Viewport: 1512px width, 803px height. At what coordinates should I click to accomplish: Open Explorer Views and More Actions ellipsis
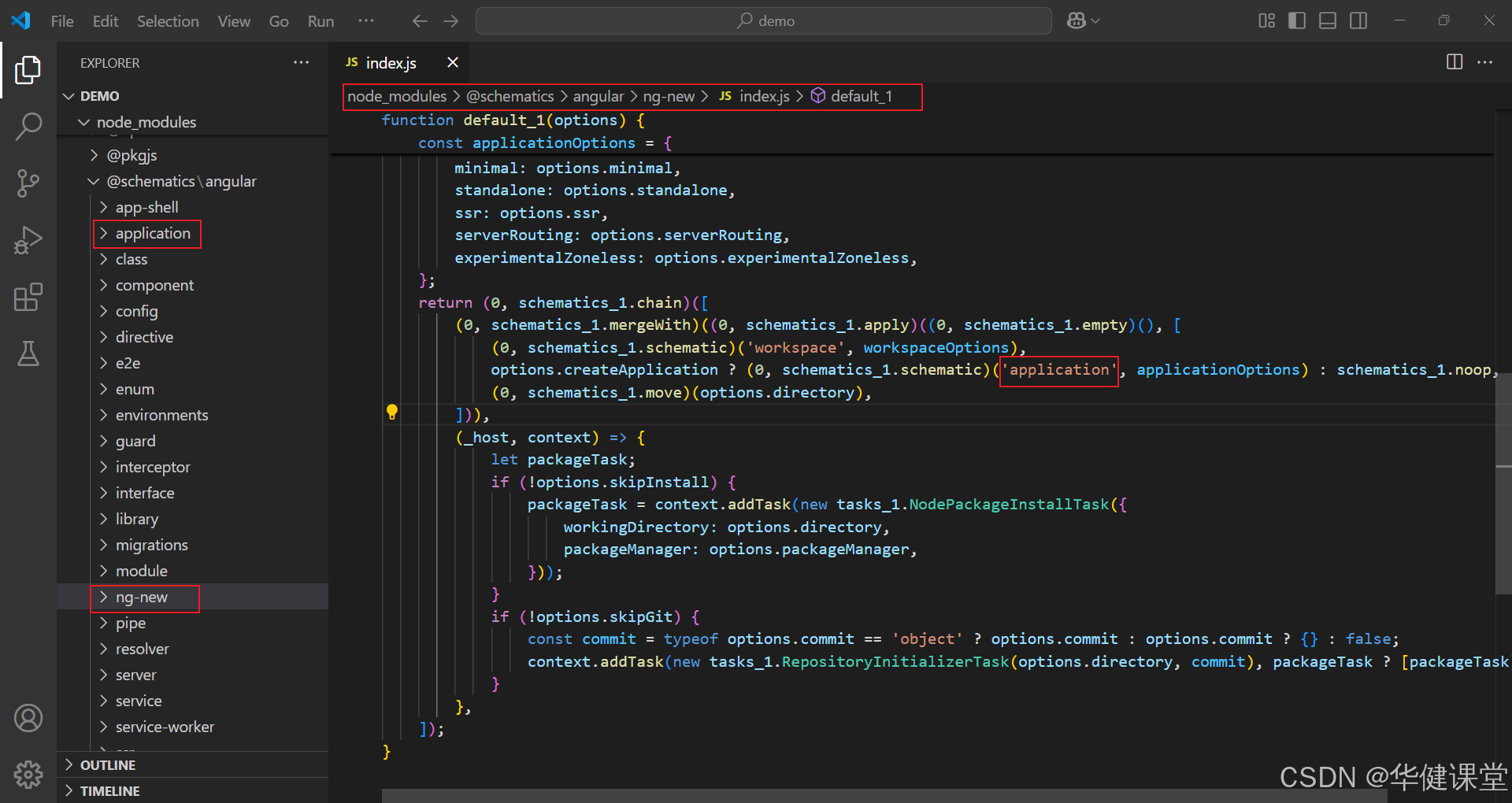[x=301, y=62]
